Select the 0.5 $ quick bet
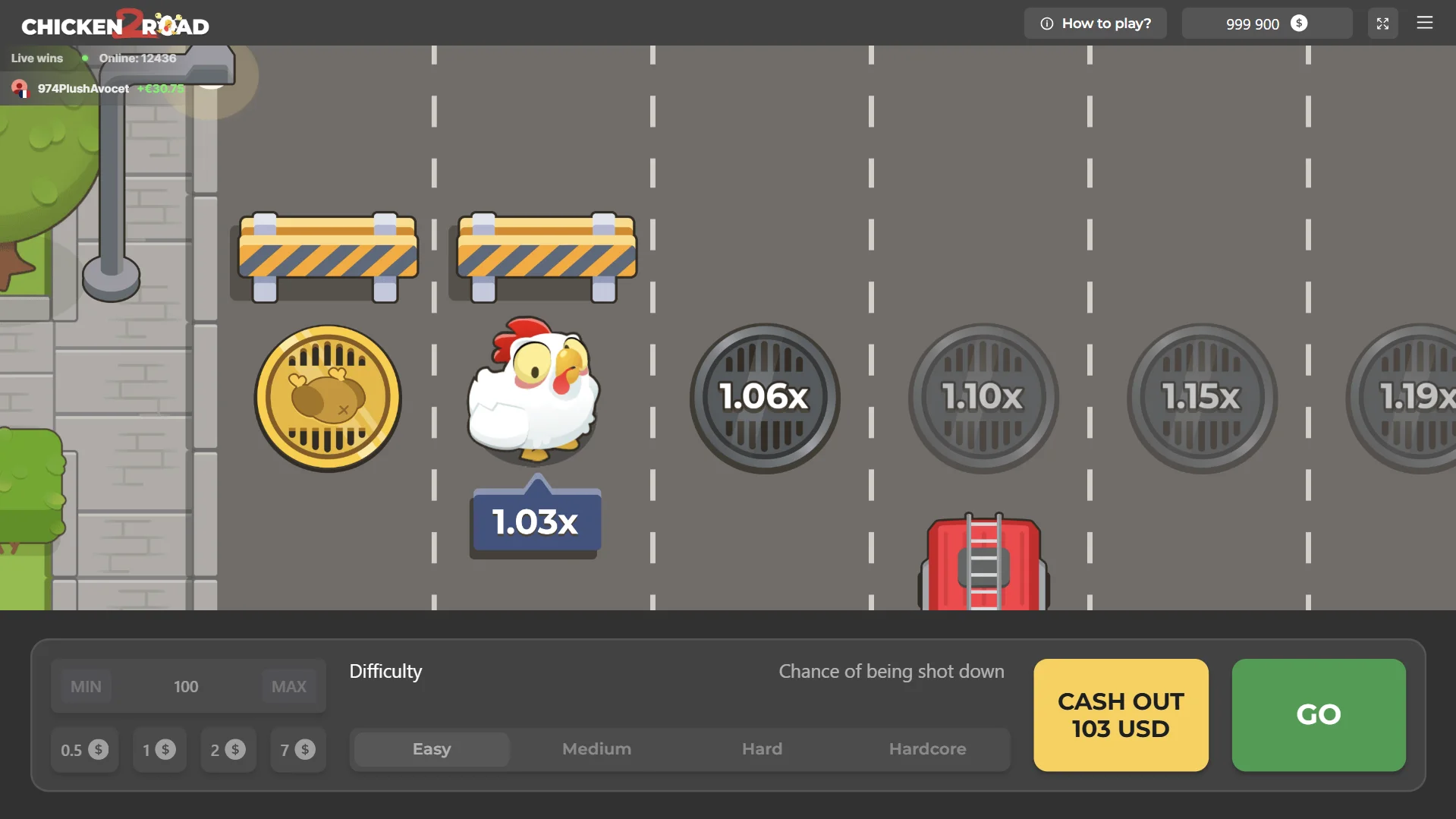Image resolution: width=1456 pixels, height=819 pixels. click(x=84, y=750)
